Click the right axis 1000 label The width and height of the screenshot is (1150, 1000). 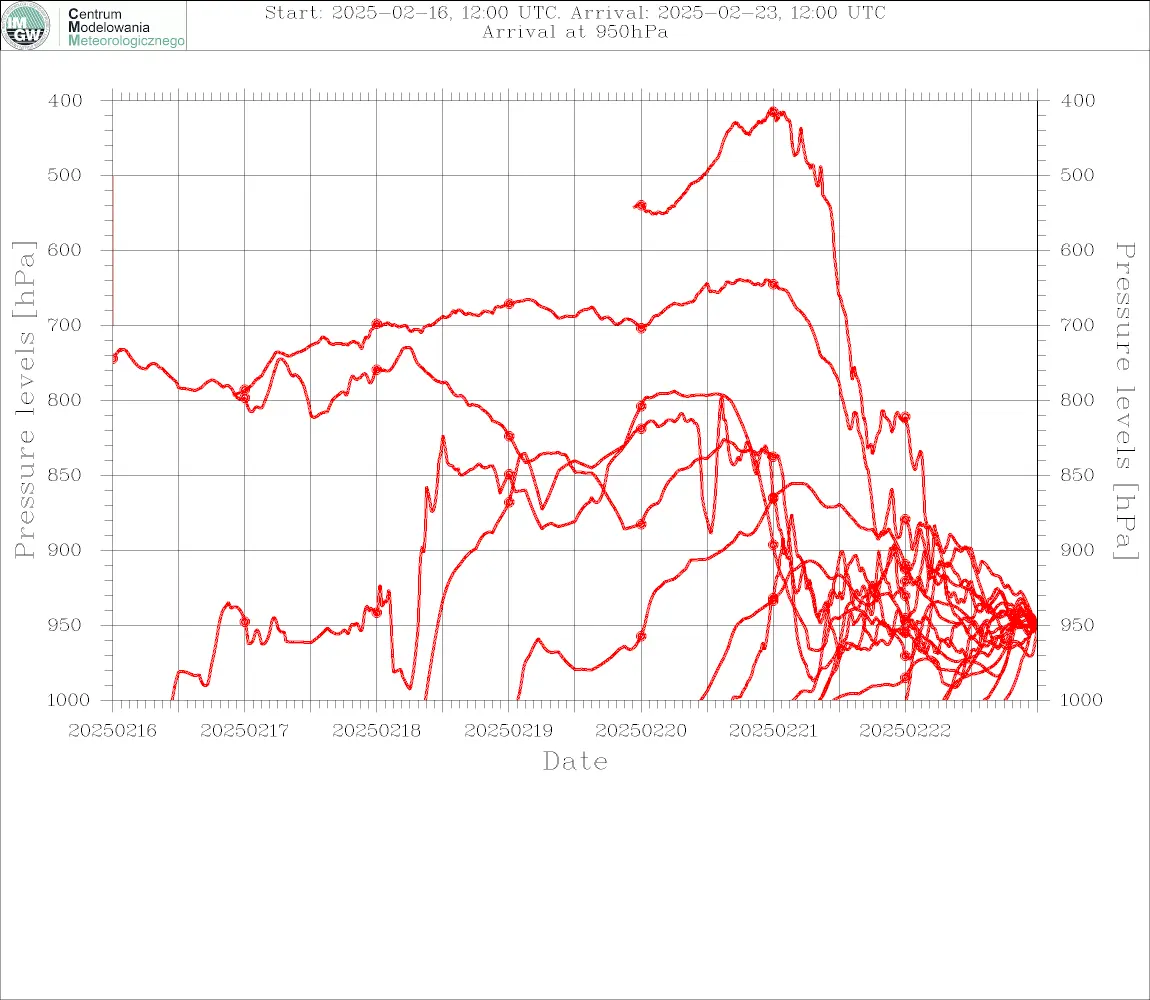[1081, 700]
